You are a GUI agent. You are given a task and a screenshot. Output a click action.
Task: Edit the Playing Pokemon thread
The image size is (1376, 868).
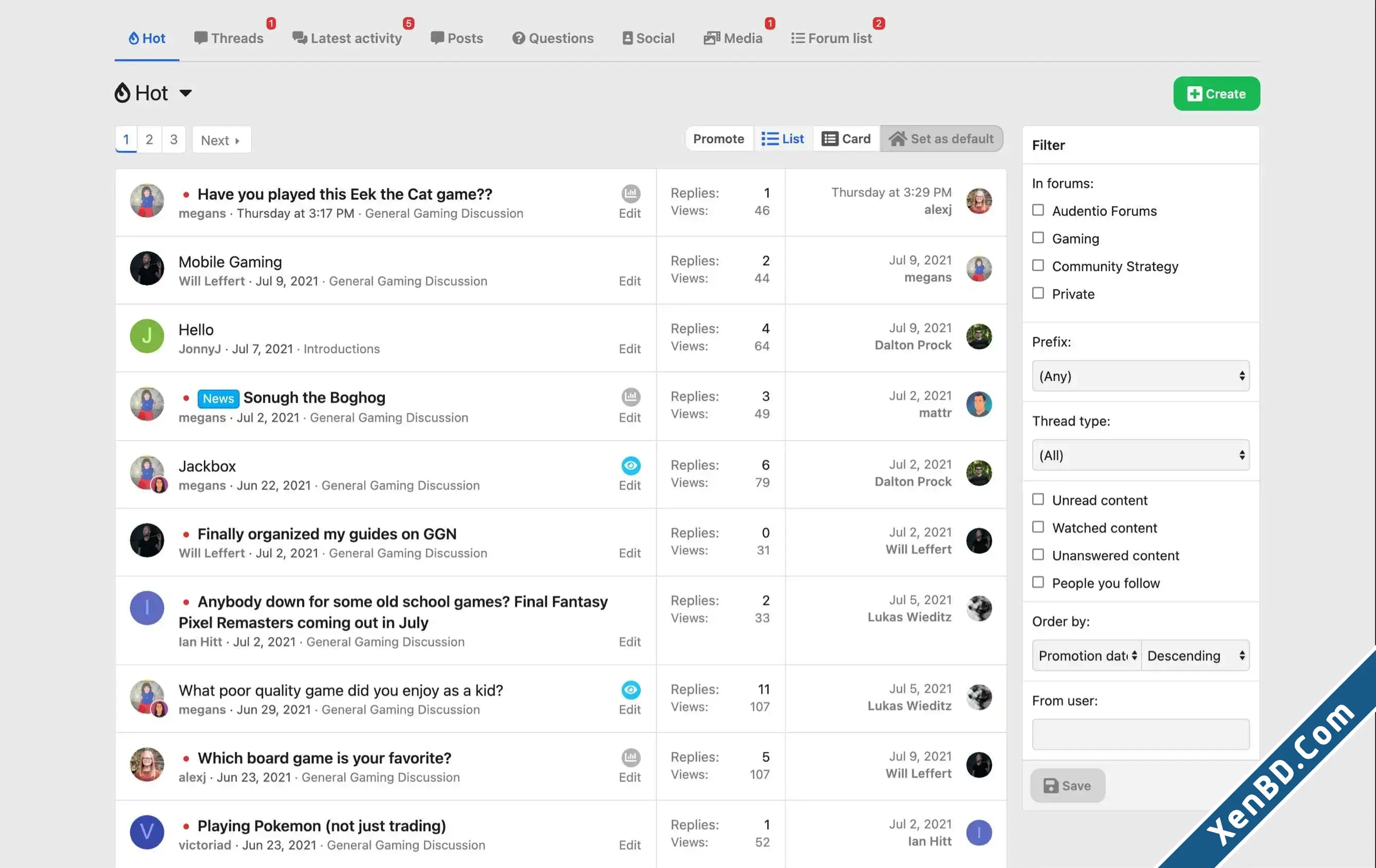coord(629,845)
